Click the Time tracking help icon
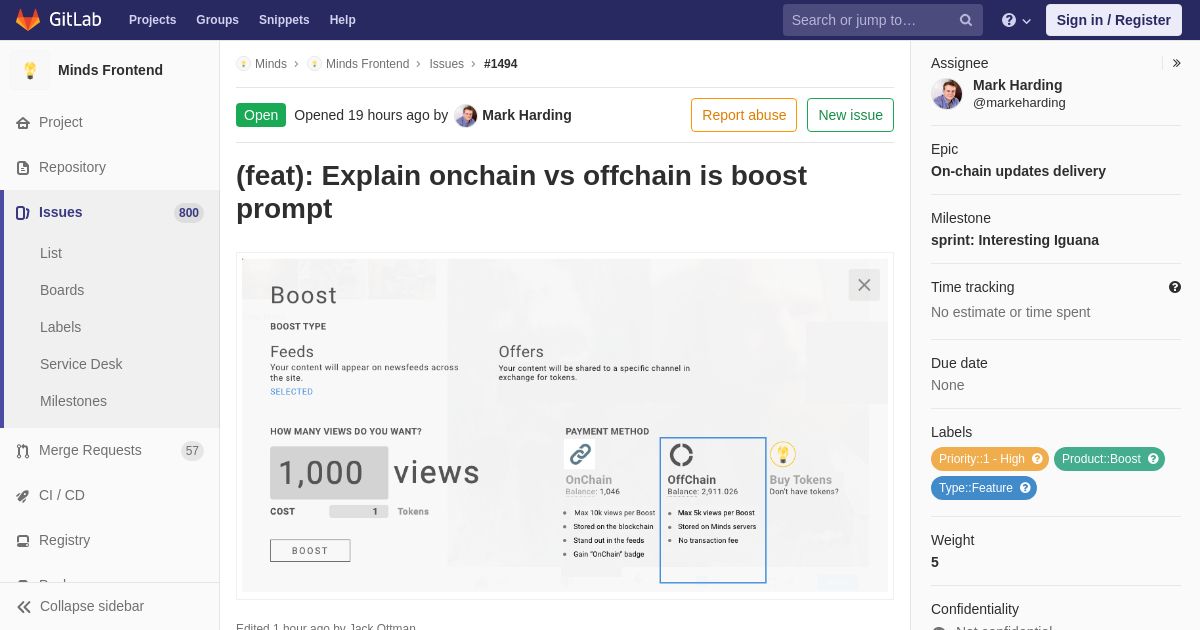 (1175, 287)
